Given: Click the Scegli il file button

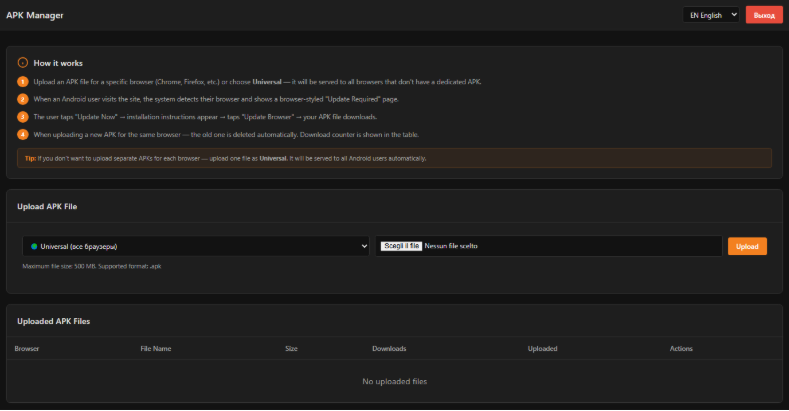Looking at the screenshot, I should point(401,246).
